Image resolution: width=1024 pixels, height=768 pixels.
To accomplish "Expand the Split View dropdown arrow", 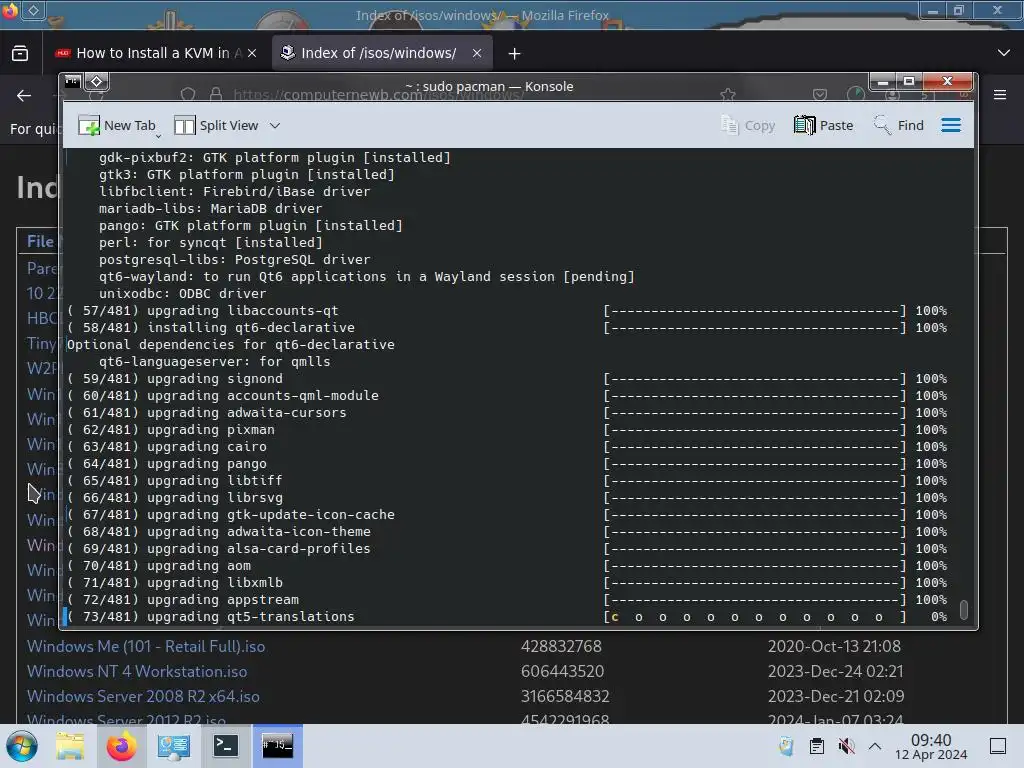I will (275, 125).
